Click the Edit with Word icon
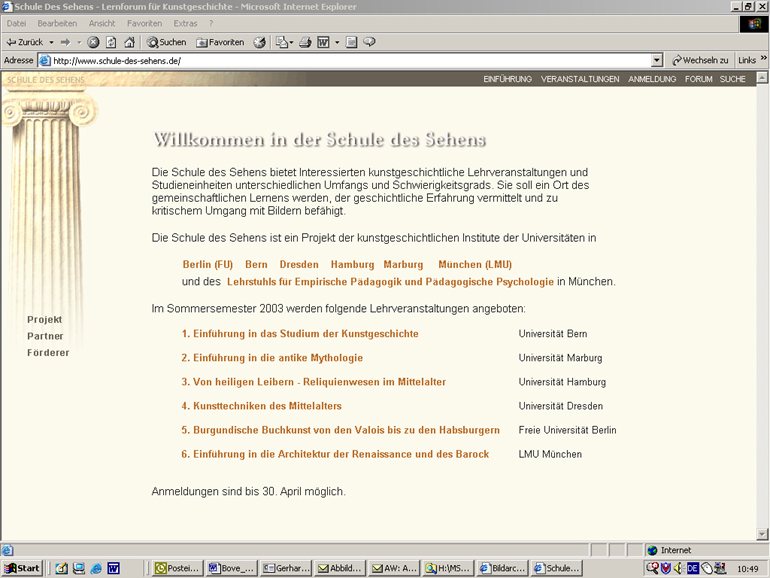 (x=323, y=42)
